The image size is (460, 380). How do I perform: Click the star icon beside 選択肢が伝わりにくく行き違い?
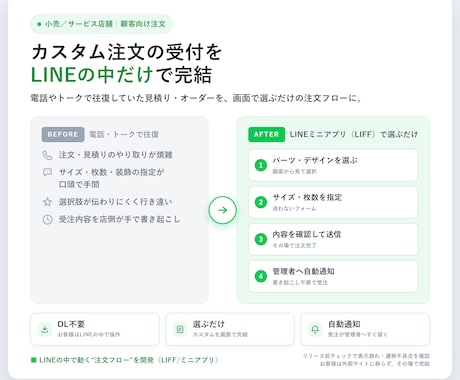47,202
